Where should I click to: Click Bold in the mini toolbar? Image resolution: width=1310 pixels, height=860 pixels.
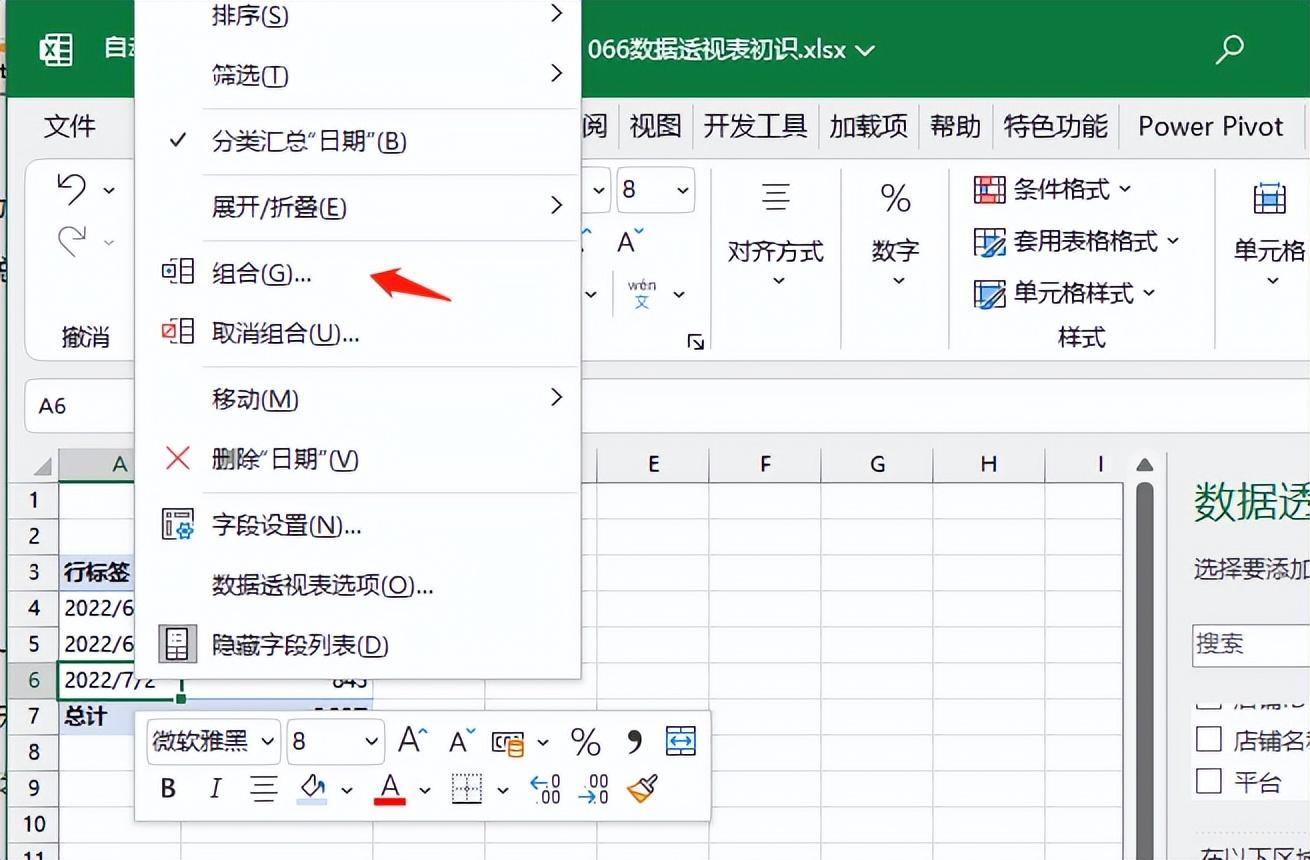coord(168,789)
